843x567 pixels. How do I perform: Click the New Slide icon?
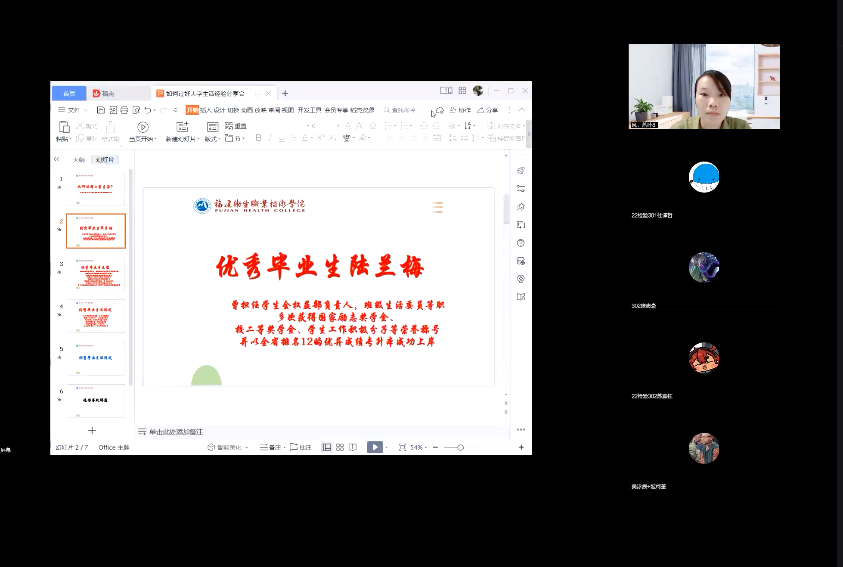(182, 128)
